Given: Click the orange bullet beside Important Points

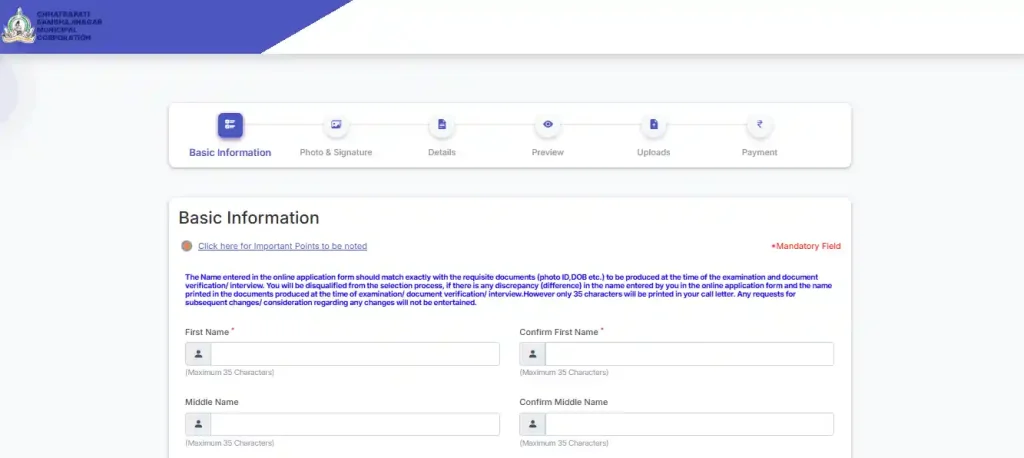Looking at the screenshot, I should tap(186, 246).
